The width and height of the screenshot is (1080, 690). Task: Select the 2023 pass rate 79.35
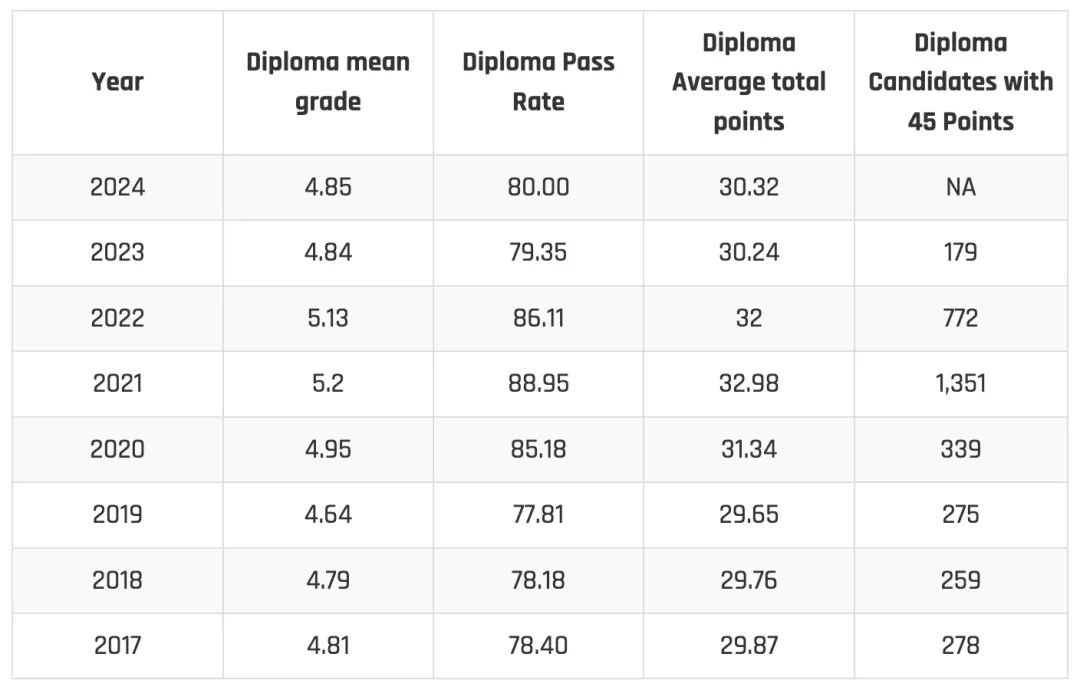point(538,253)
